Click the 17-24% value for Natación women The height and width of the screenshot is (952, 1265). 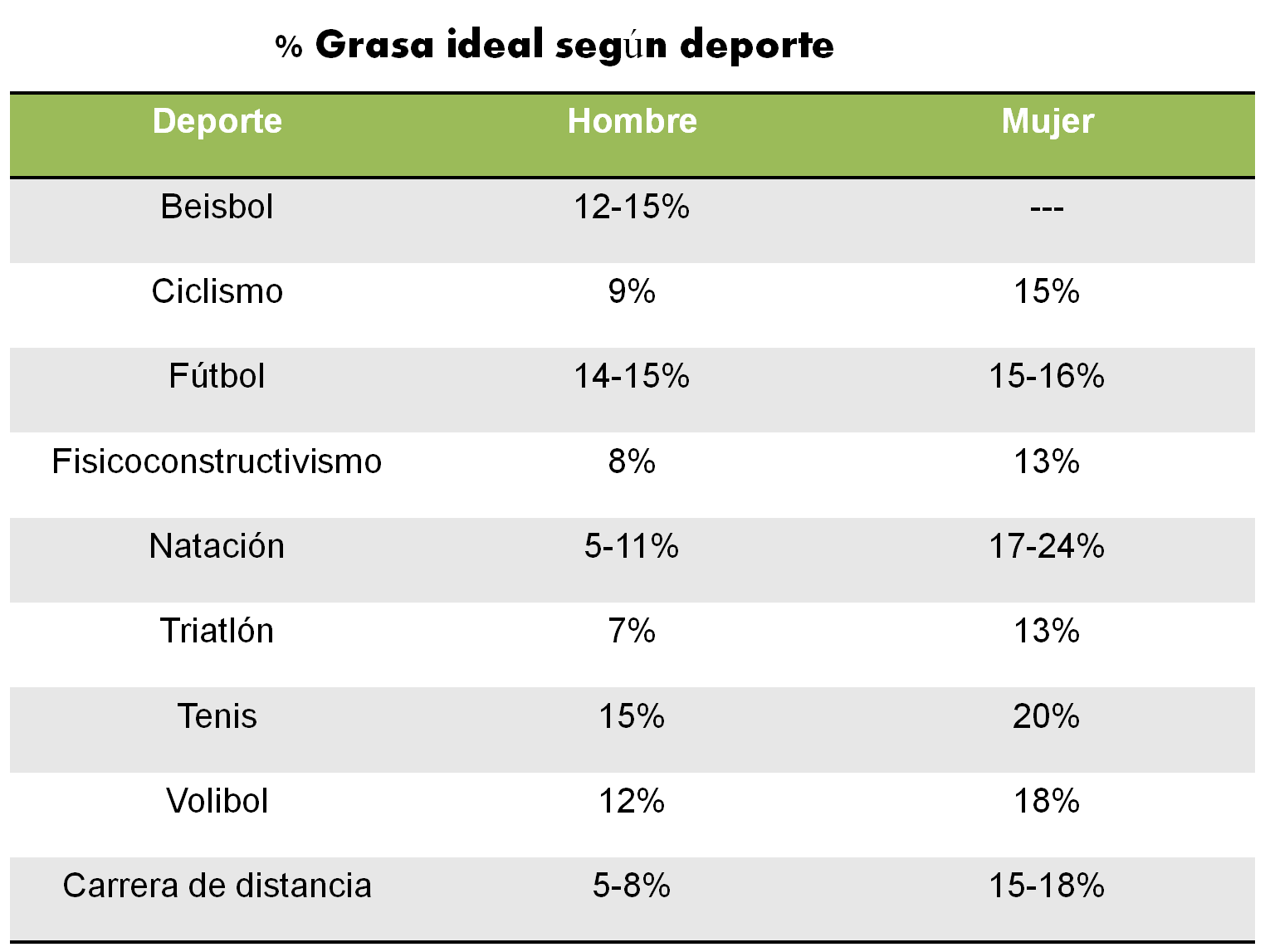click(1047, 546)
